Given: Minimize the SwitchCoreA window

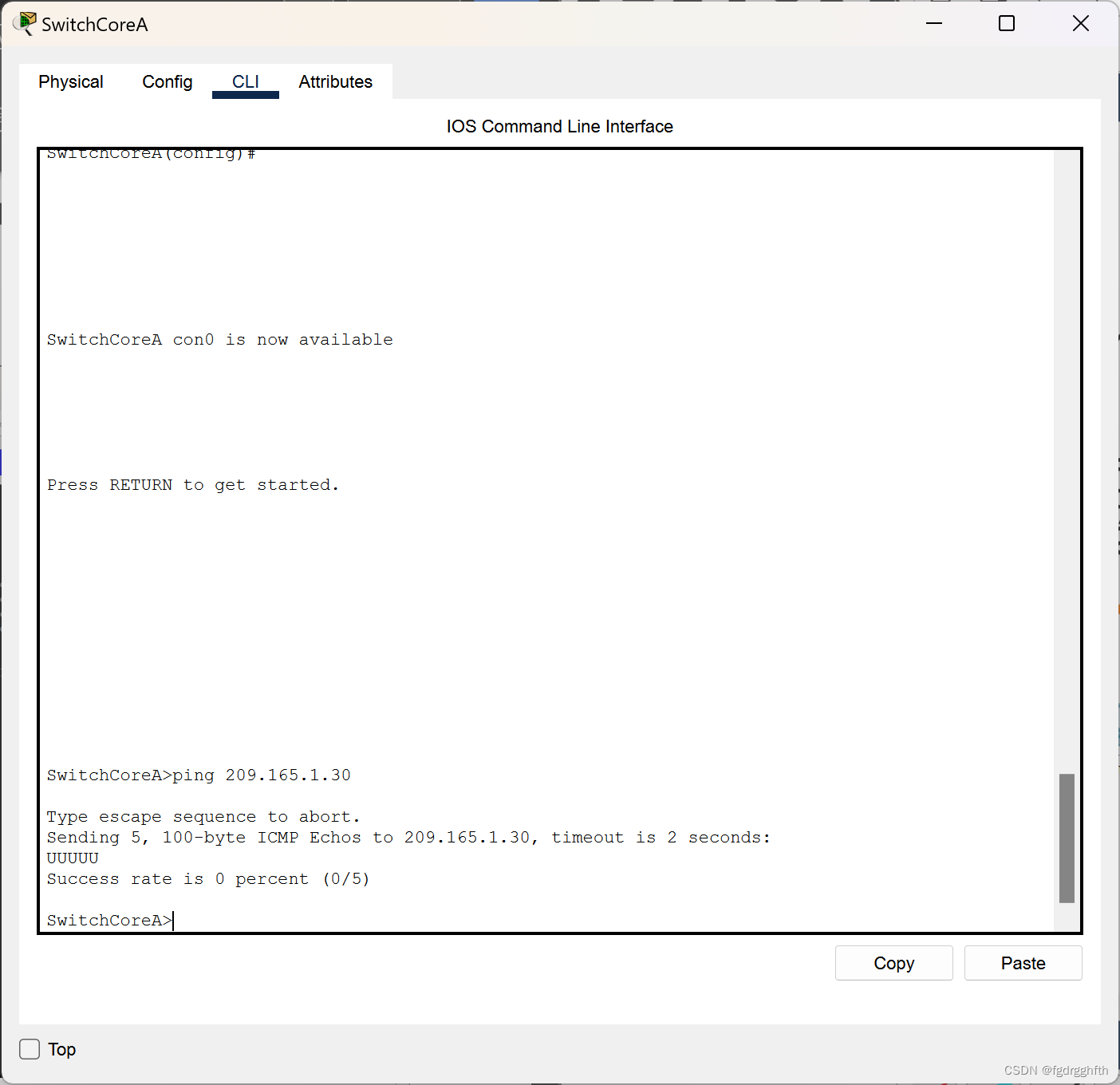Looking at the screenshot, I should [x=934, y=24].
